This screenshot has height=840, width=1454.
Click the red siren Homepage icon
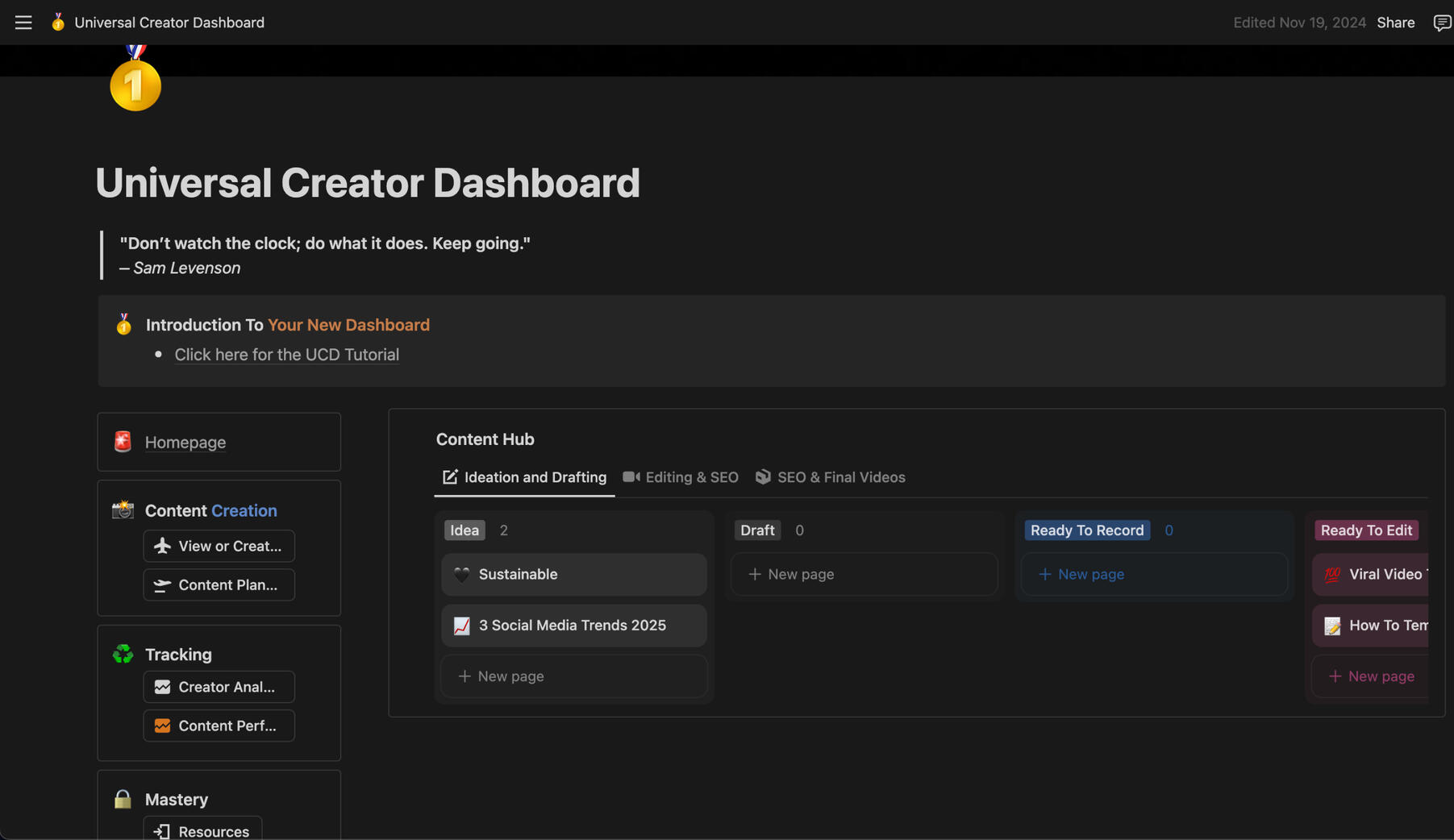[x=123, y=442]
